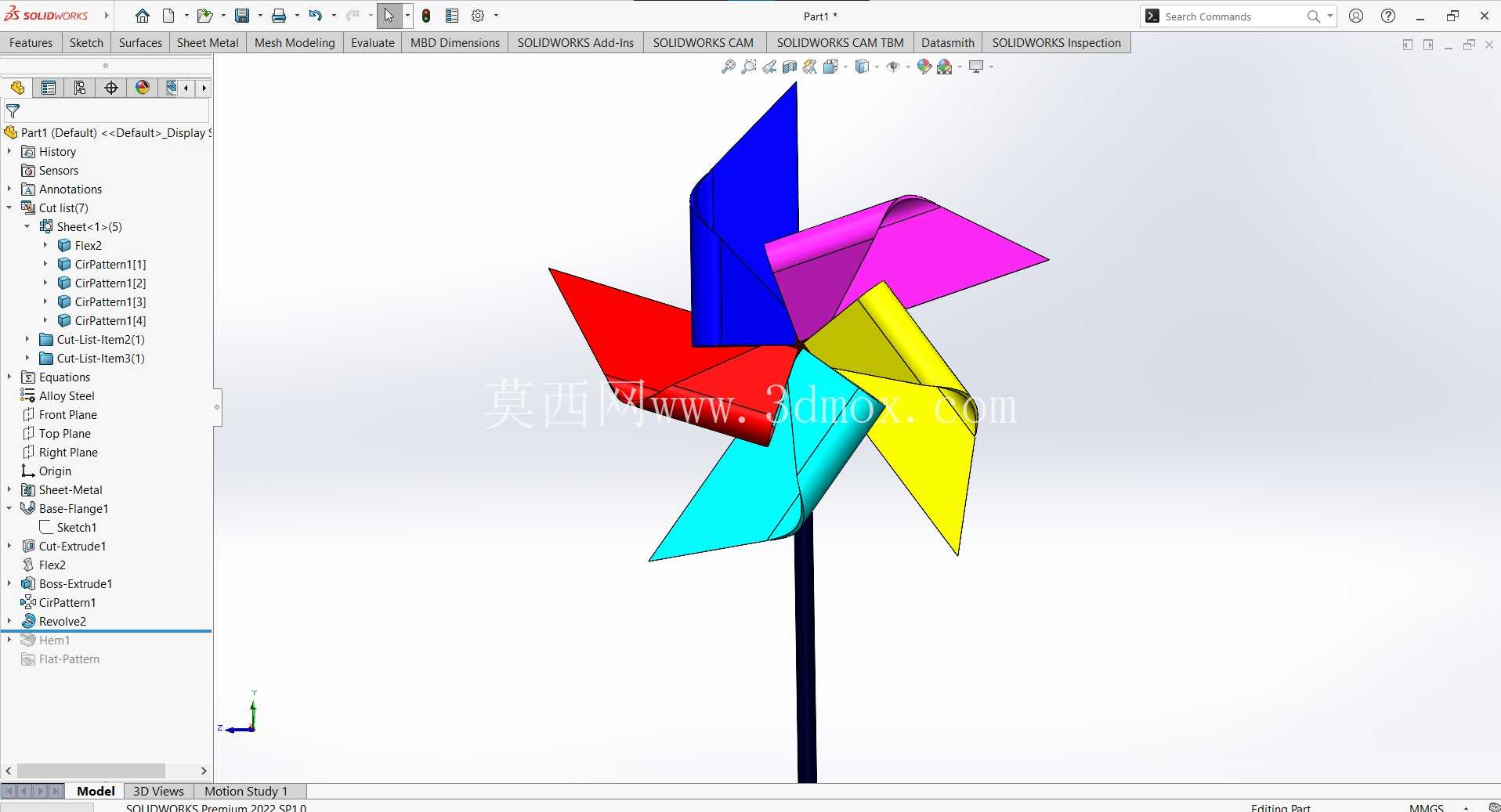Open the Help question mark
The width and height of the screenshot is (1501, 812).
click(1388, 16)
